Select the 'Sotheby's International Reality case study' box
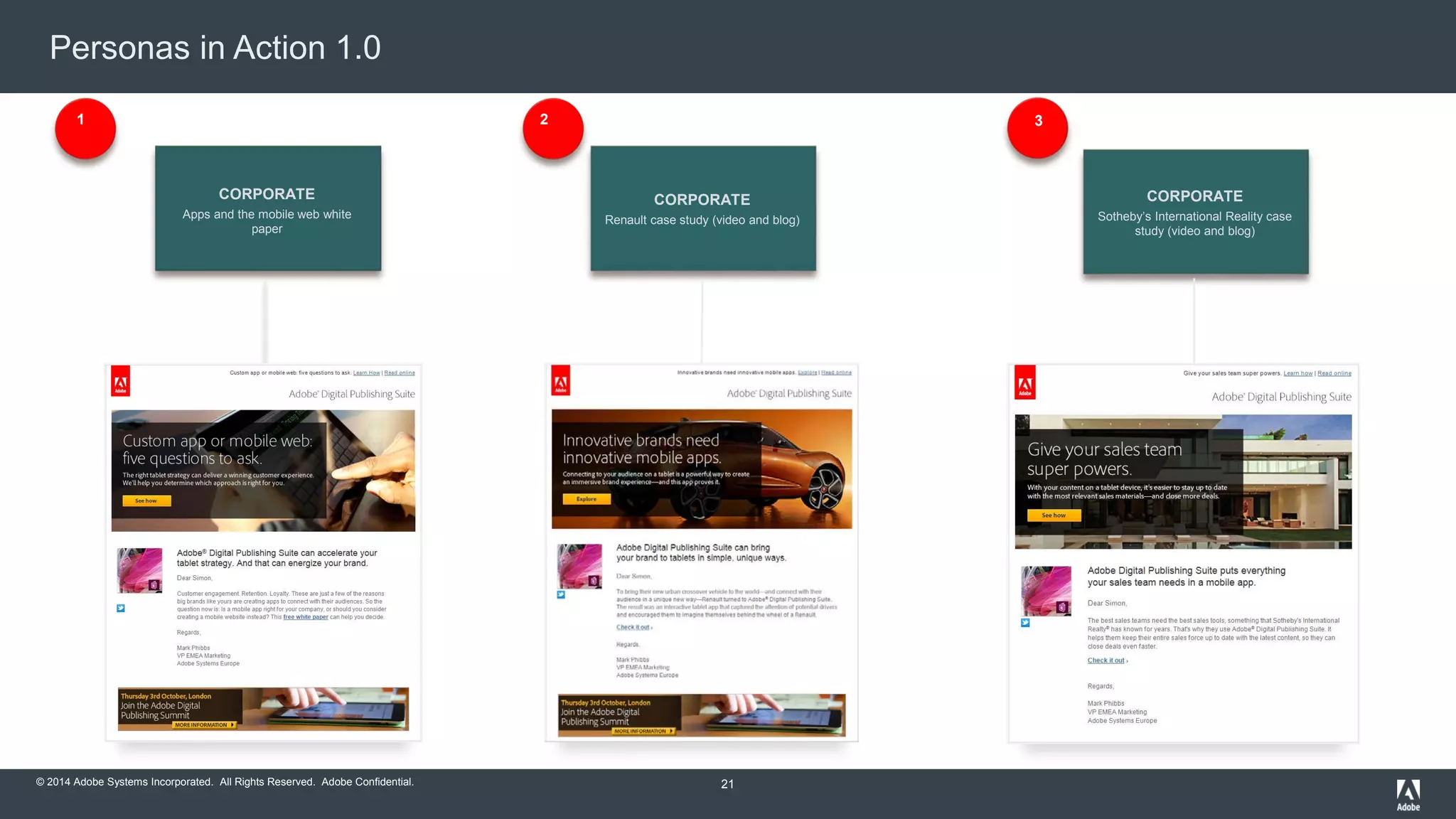 (1196, 212)
